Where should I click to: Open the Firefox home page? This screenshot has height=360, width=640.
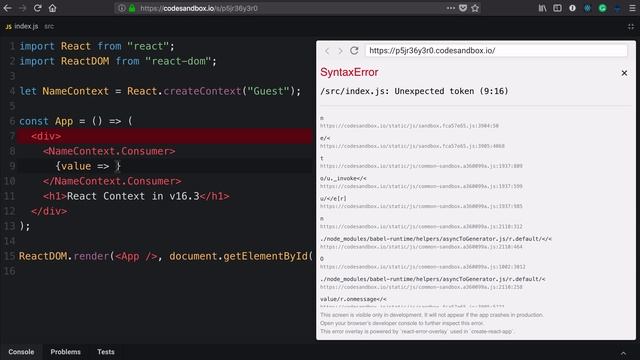point(52,8)
